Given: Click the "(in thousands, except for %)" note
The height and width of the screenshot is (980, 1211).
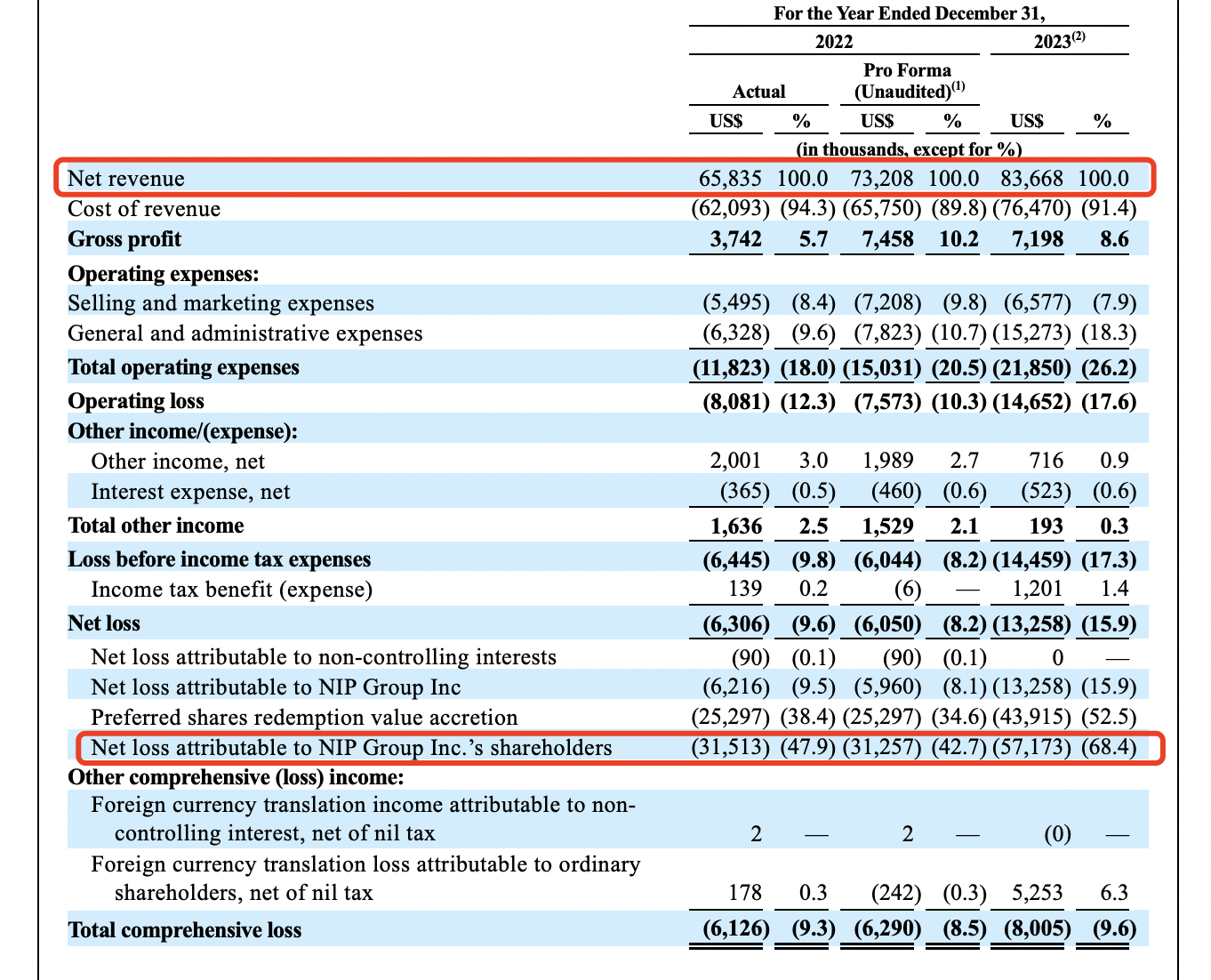Looking at the screenshot, I should [909, 149].
